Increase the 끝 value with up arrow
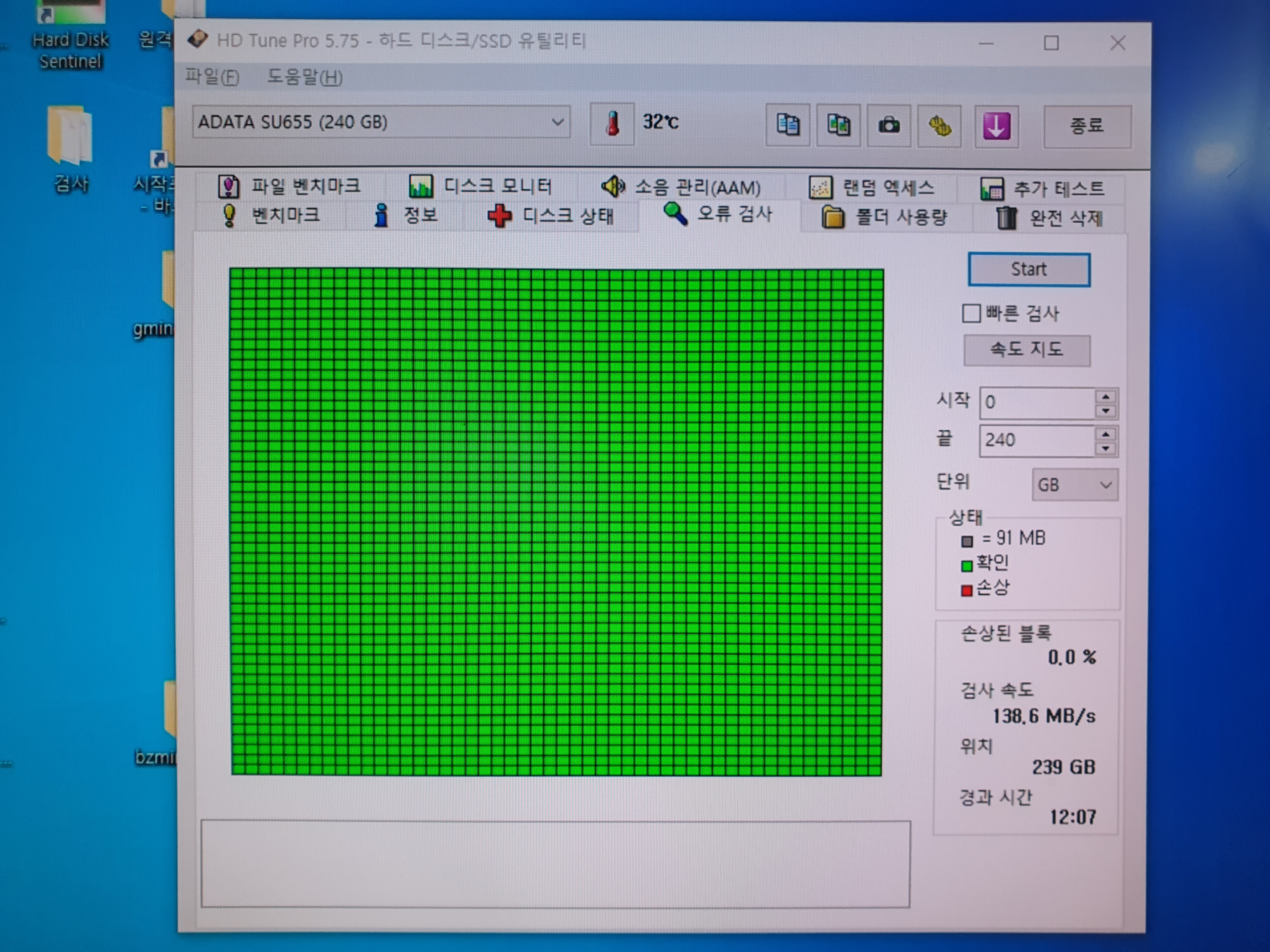Viewport: 1270px width, 952px height. point(1106,434)
